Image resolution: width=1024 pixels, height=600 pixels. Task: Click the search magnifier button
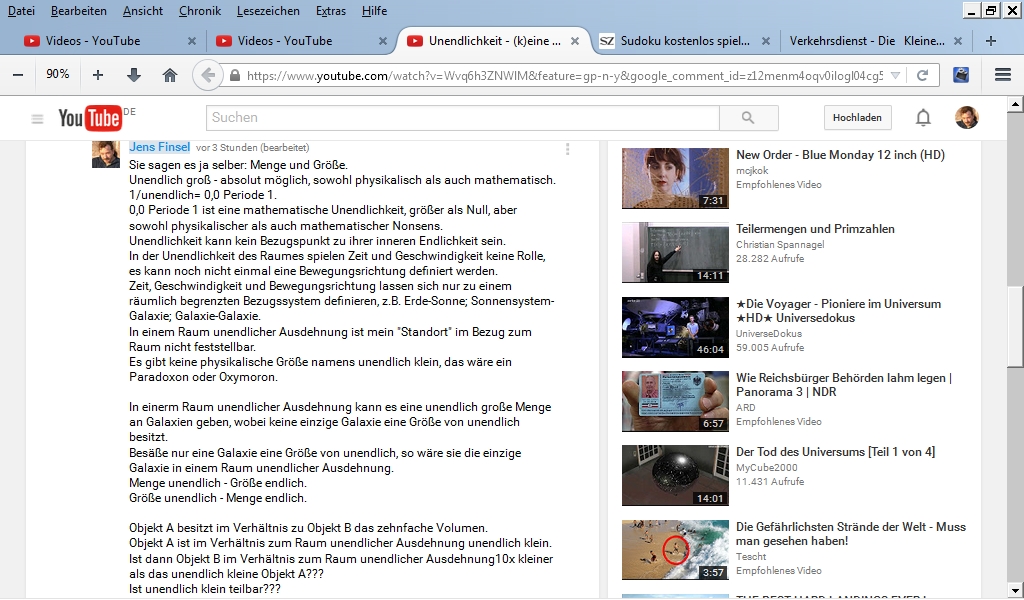click(747, 118)
